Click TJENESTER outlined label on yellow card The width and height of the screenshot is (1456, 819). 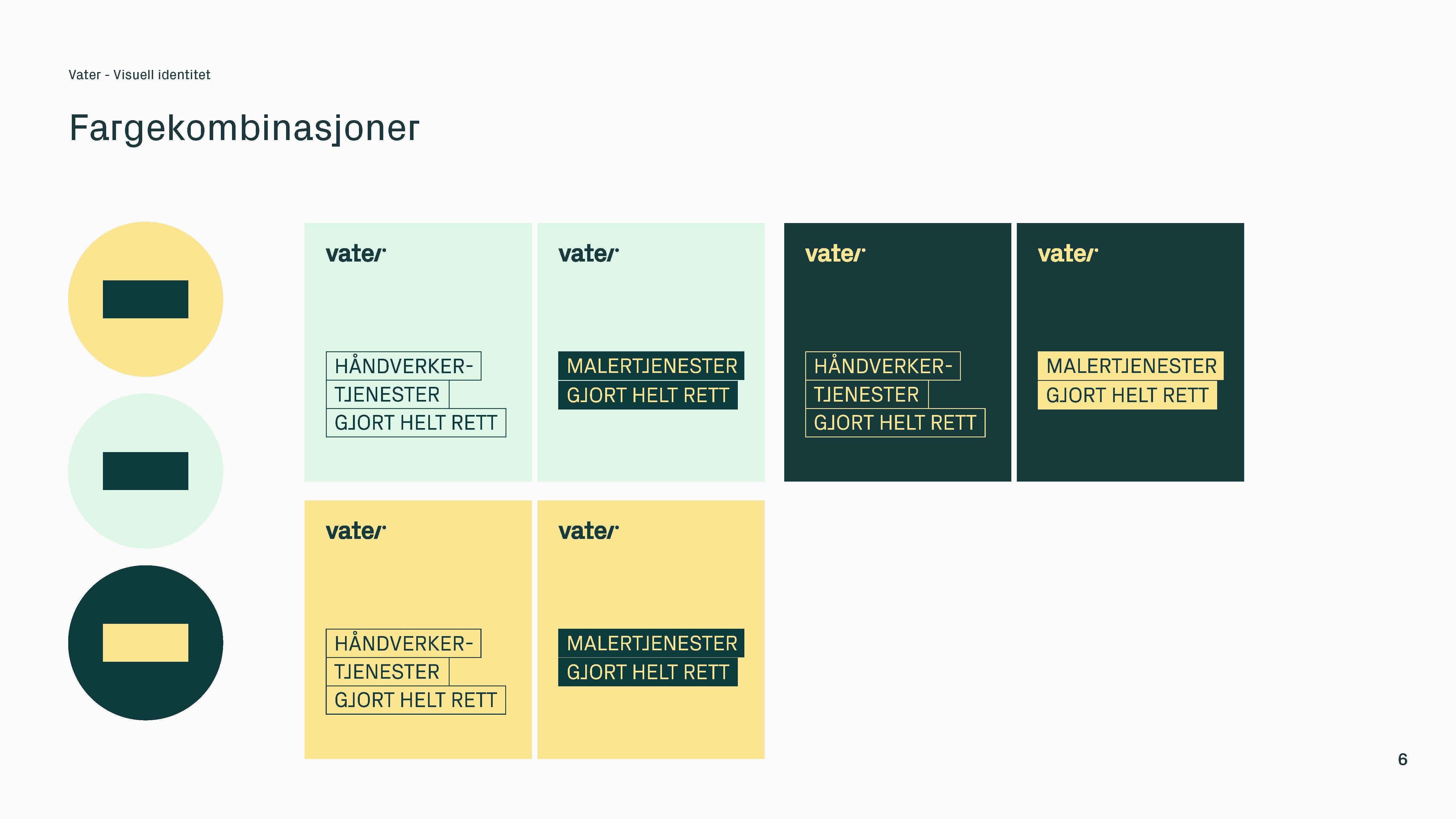pyautogui.click(x=387, y=672)
